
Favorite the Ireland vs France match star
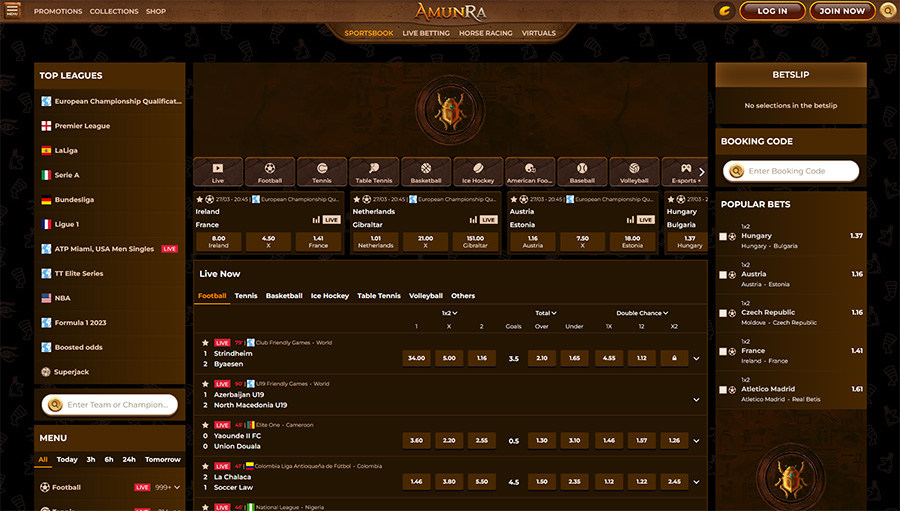click(200, 199)
